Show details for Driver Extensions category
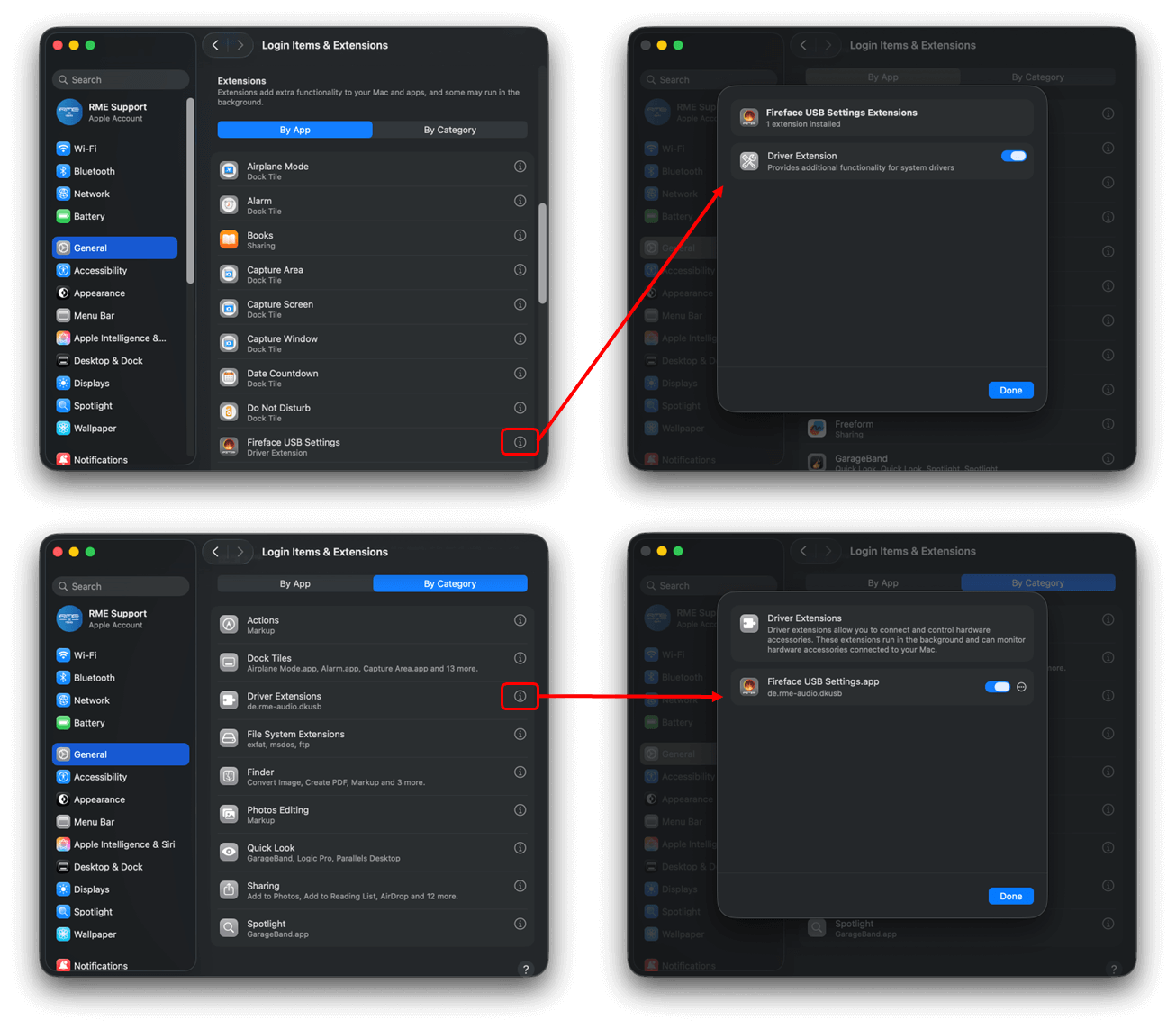Image resolution: width=1176 pixels, height=1029 pixels. pos(520,696)
